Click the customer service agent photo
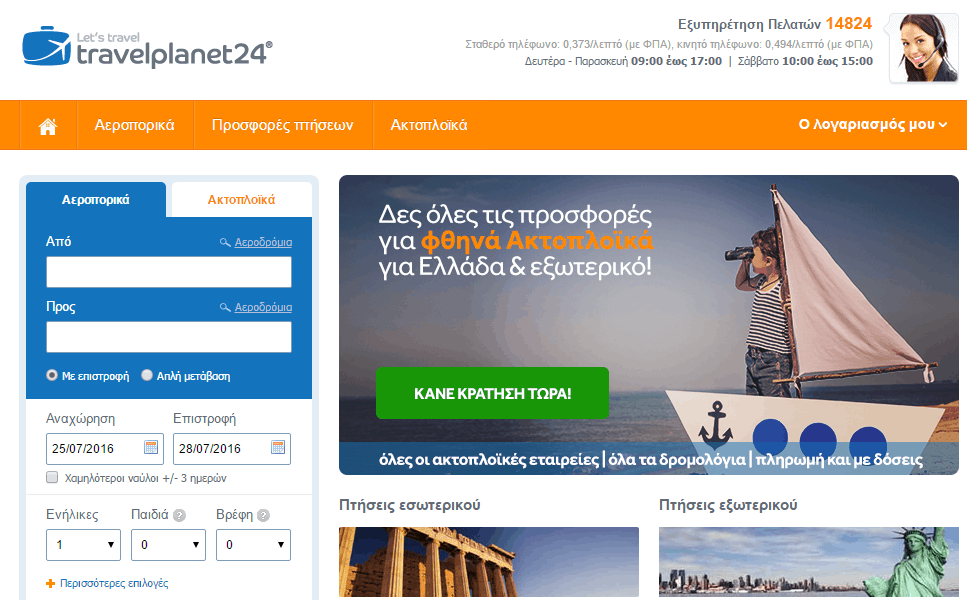Image resolution: width=967 pixels, height=600 pixels. (923, 47)
